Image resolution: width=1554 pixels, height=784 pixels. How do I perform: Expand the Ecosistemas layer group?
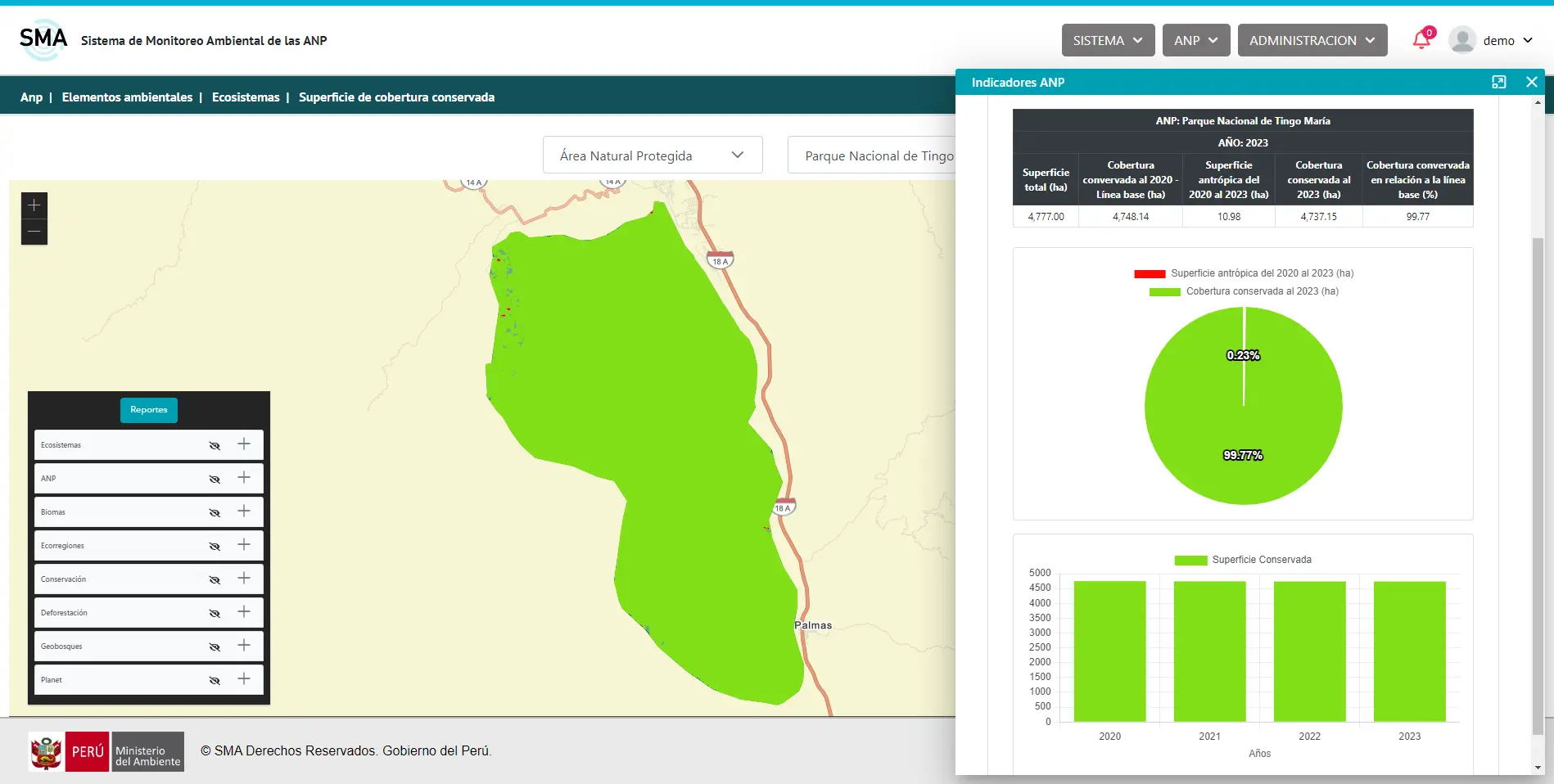pos(244,444)
